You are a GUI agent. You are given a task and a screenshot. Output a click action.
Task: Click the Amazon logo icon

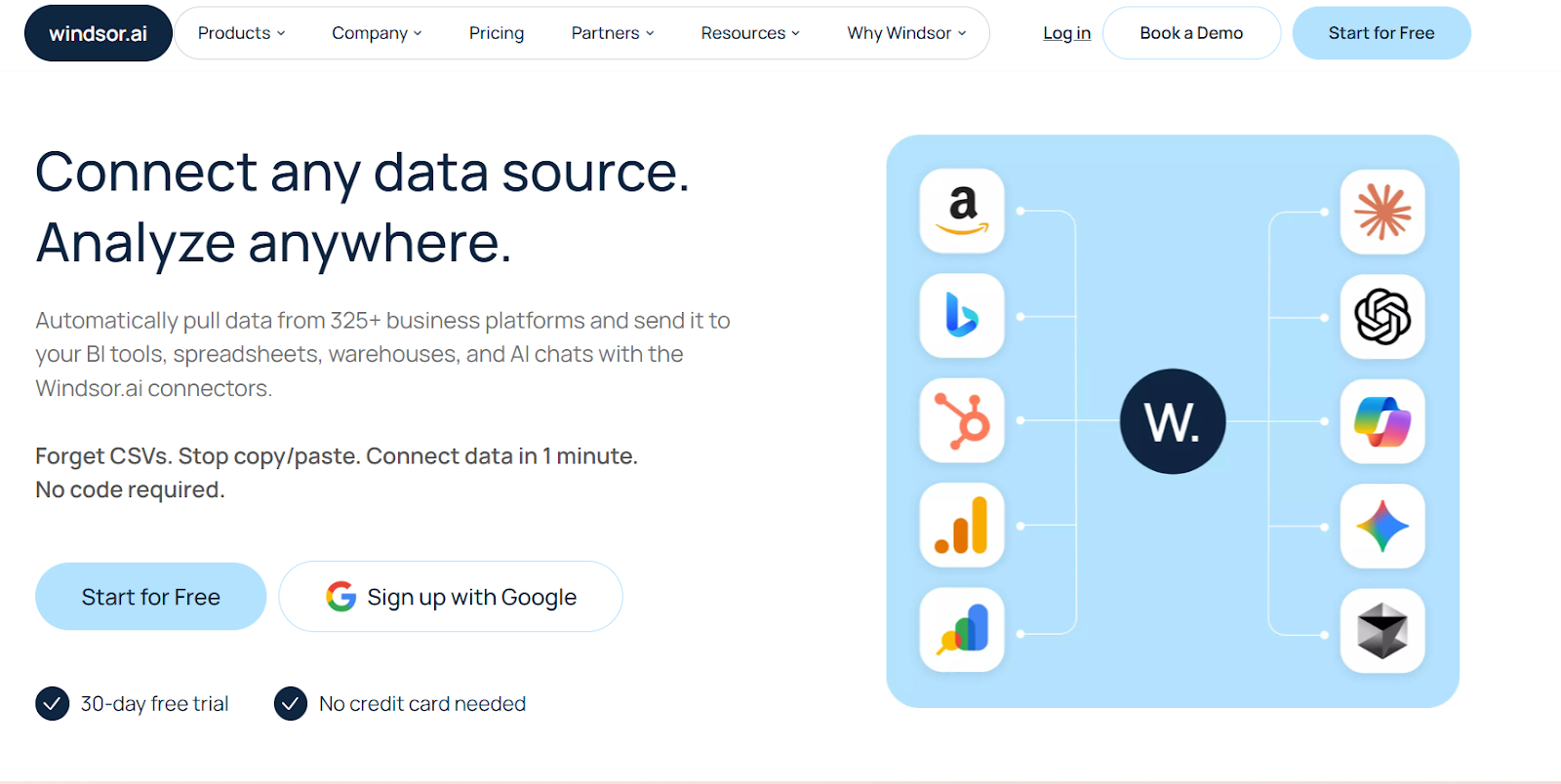[x=962, y=211]
